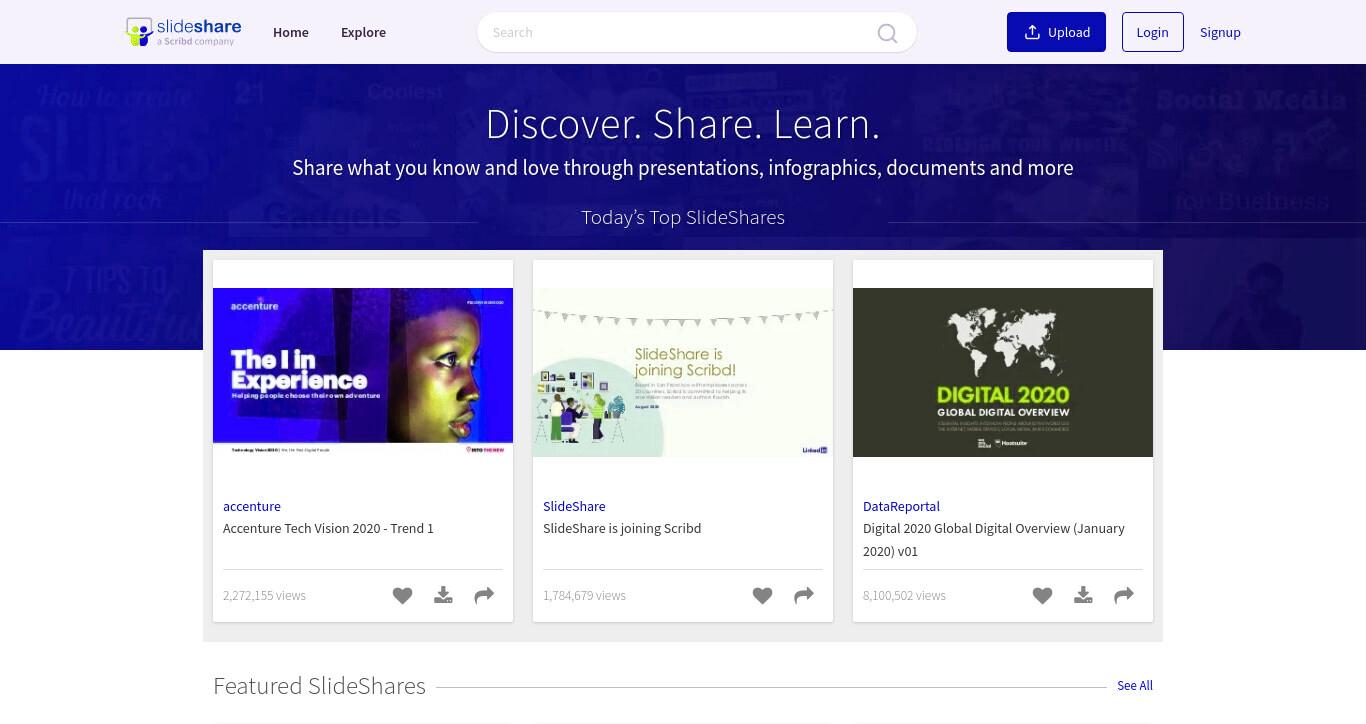Open the SlideShare is joining Scribd title
The width and height of the screenshot is (1366, 724).
point(622,528)
